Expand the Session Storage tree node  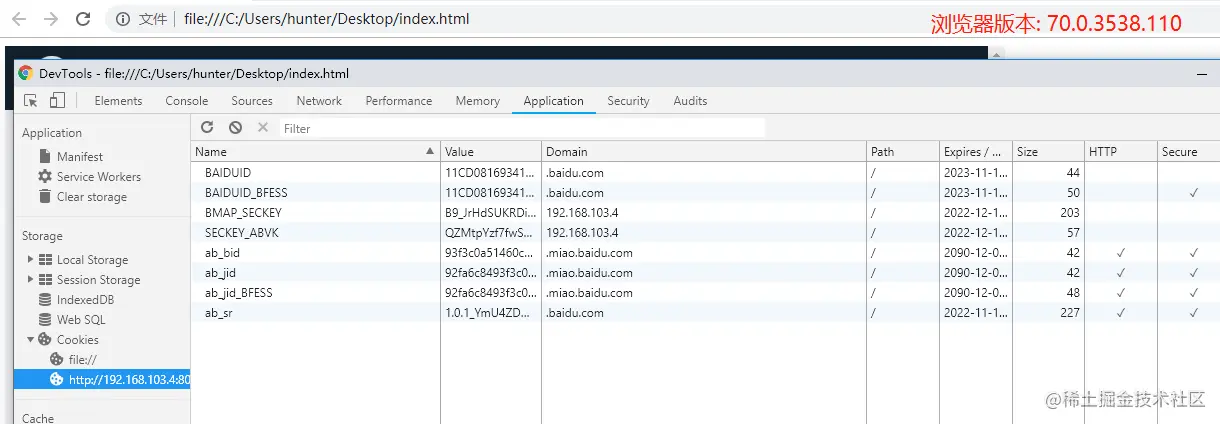pos(31,280)
